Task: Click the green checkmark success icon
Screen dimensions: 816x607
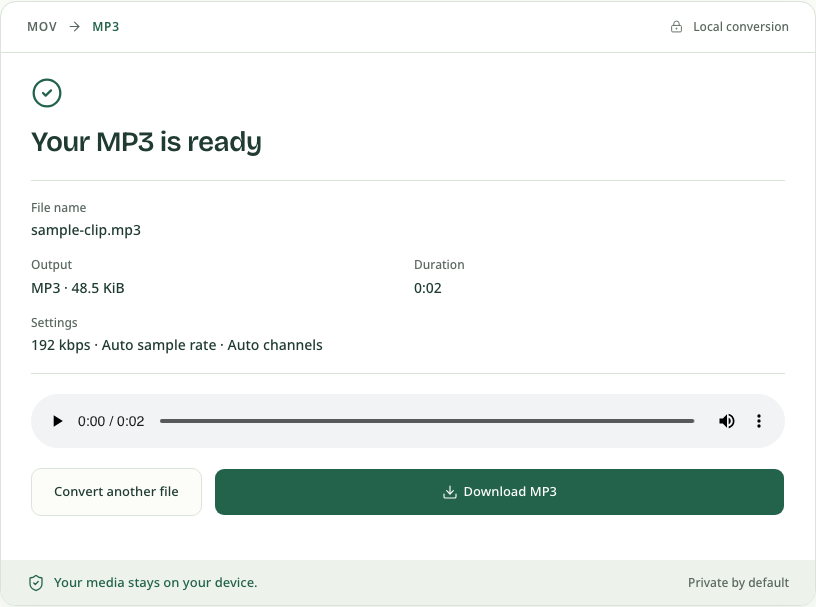Action: pos(47,93)
